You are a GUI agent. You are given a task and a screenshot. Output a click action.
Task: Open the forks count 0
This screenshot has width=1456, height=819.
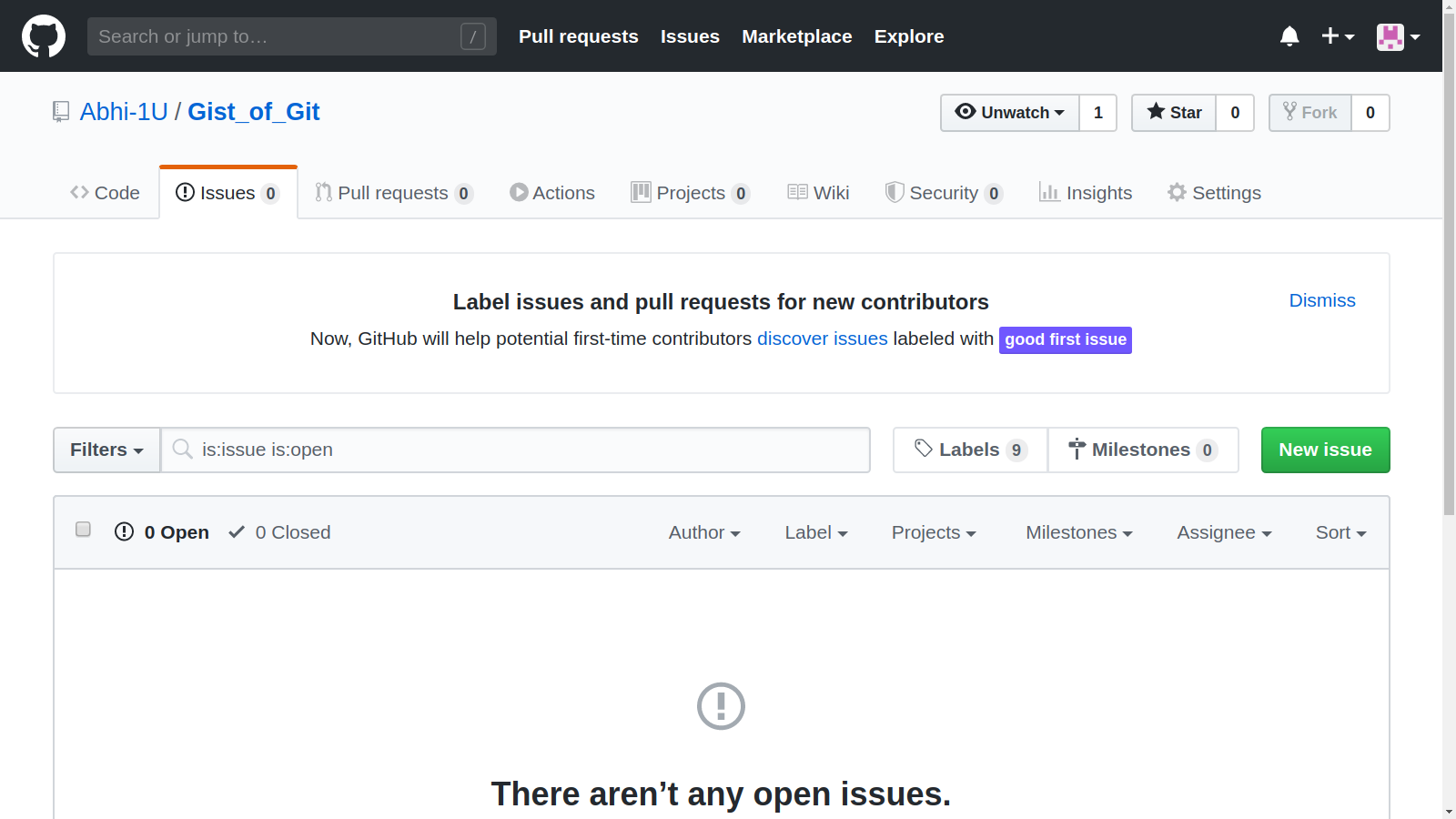(1370, 113)
